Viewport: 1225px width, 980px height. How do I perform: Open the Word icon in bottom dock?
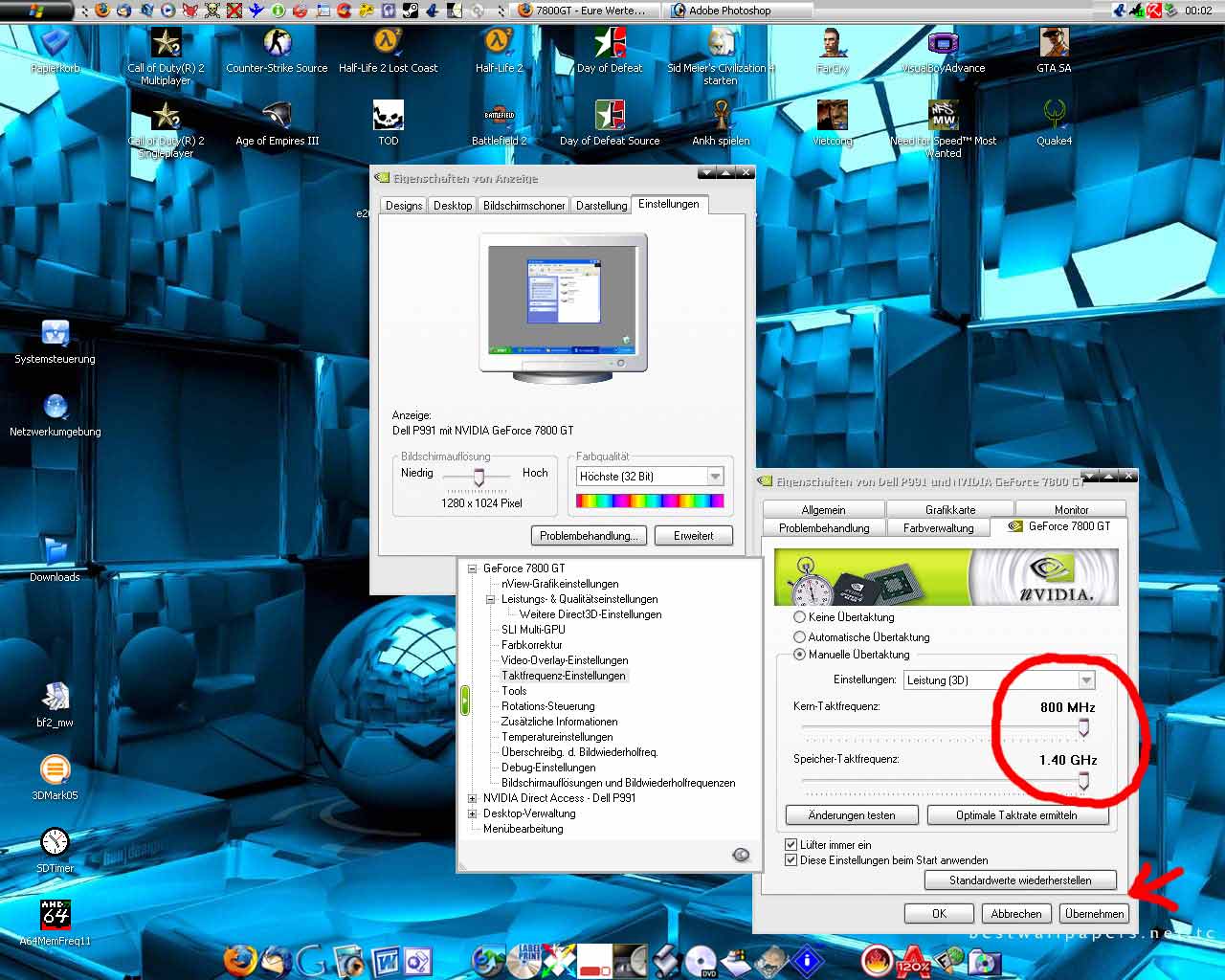pyautogui.click(x=386, y=960)
